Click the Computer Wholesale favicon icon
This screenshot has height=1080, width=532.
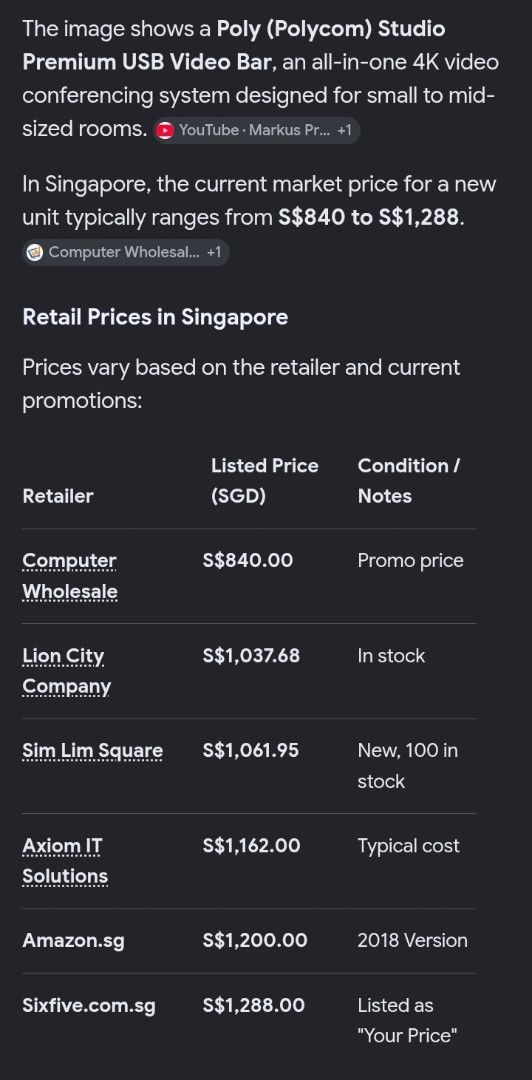34,252
